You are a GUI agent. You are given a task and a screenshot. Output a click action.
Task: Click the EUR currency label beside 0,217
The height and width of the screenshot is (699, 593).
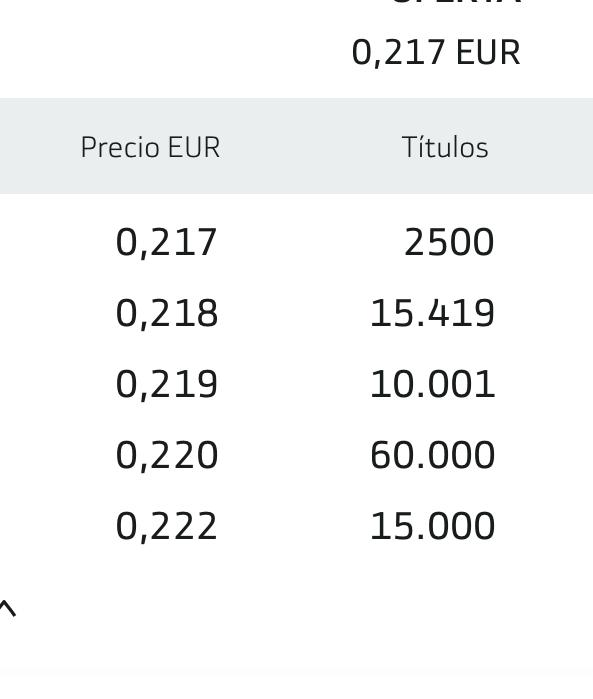point(488,53)
